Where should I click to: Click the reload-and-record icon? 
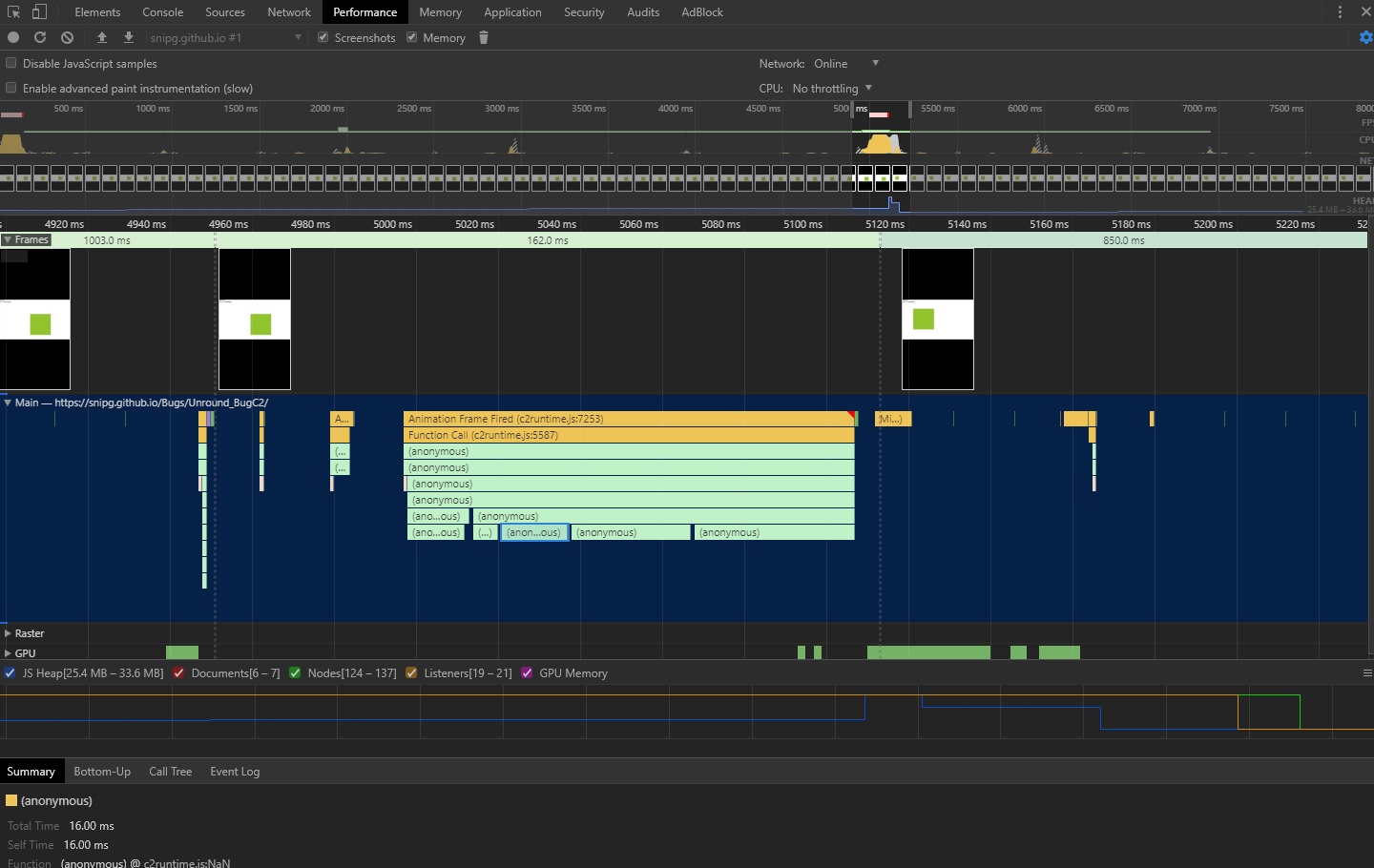(40, 37)
